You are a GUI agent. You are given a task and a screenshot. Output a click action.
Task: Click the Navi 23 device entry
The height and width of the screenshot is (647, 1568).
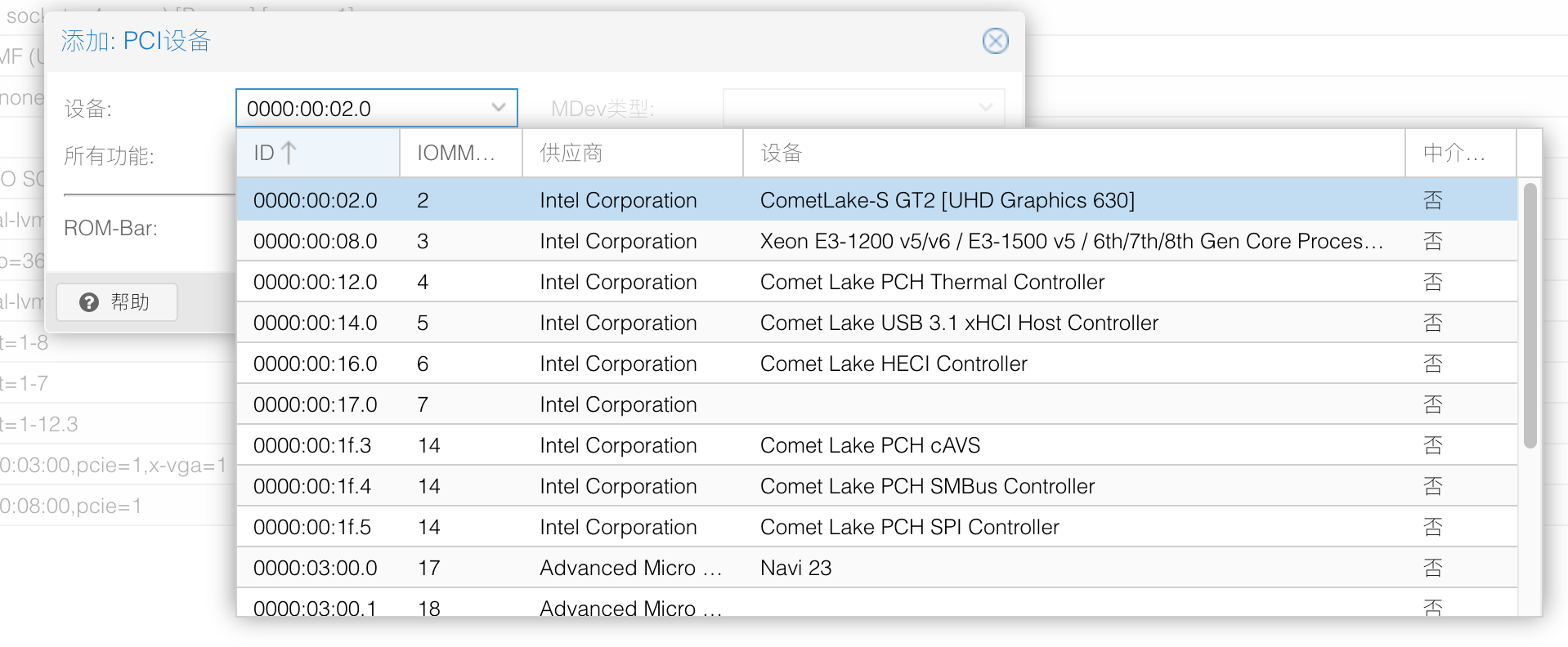pyautogui.click(x=795, y=568)
